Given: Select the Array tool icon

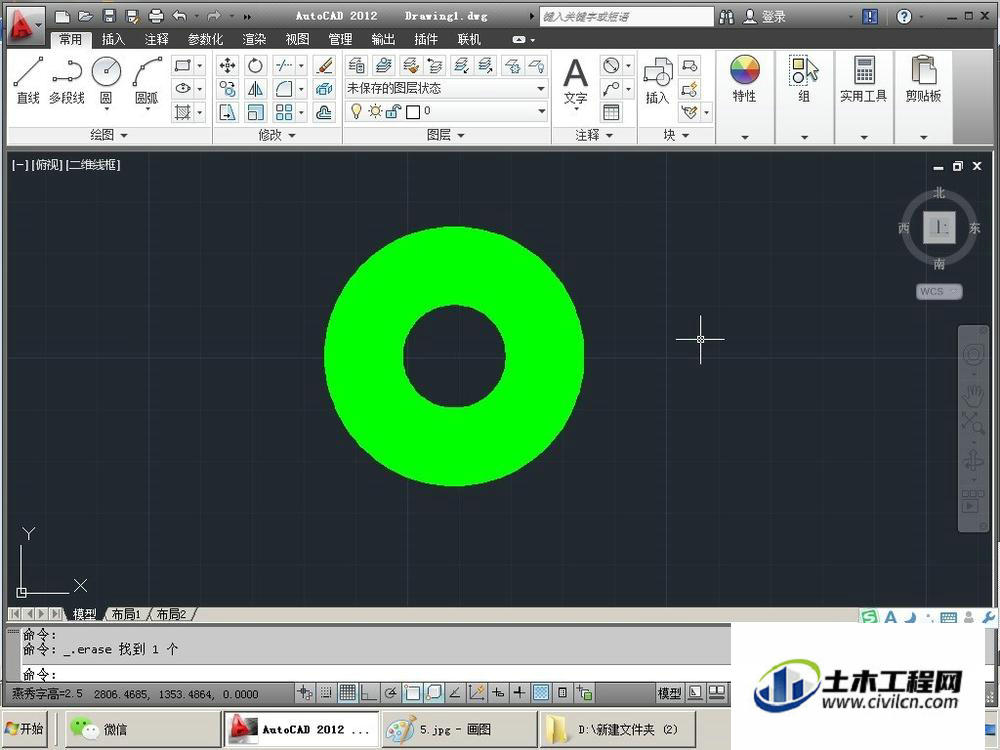Looking at the screenshot, I should pyautogui.click(x=284, y=113).
